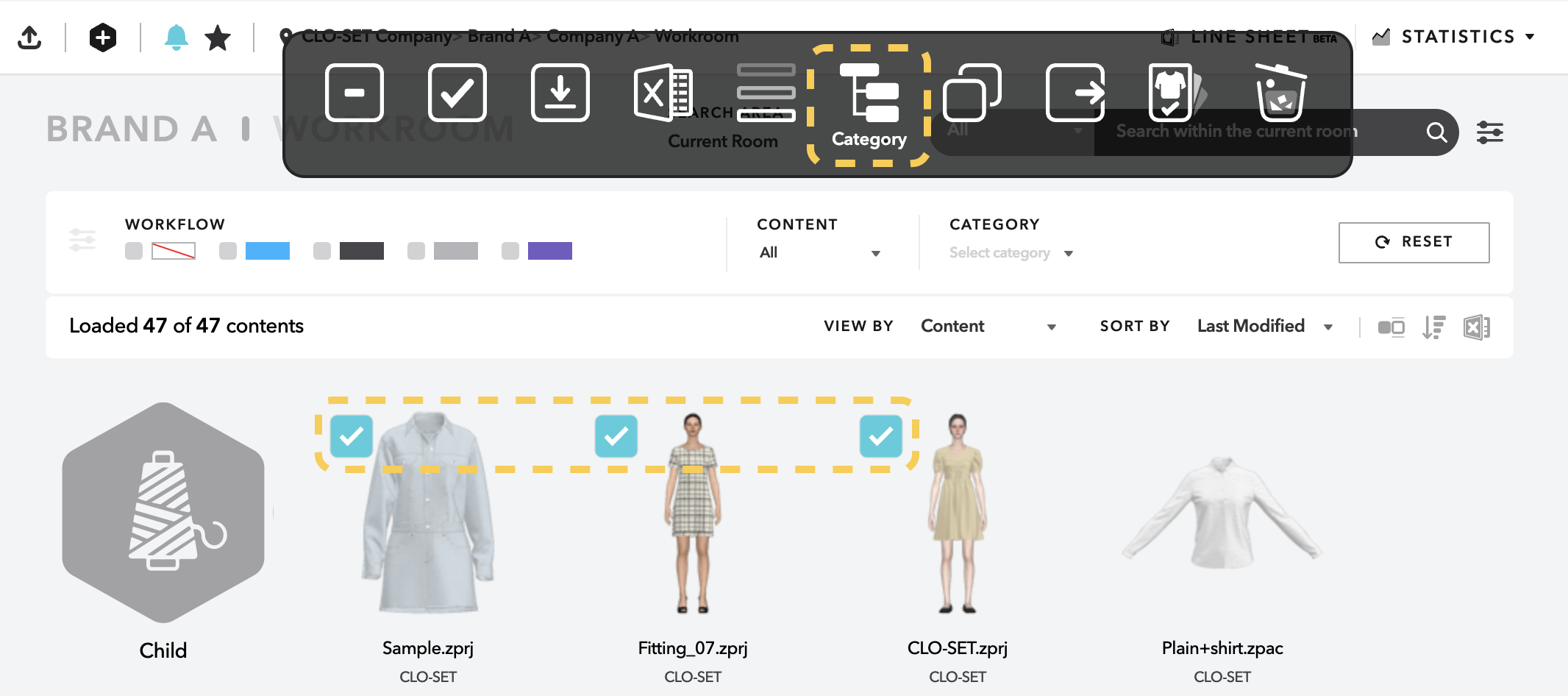Click the star favorites icon
This screenshot has height=696, width=1568.
[x=218, y=37]
